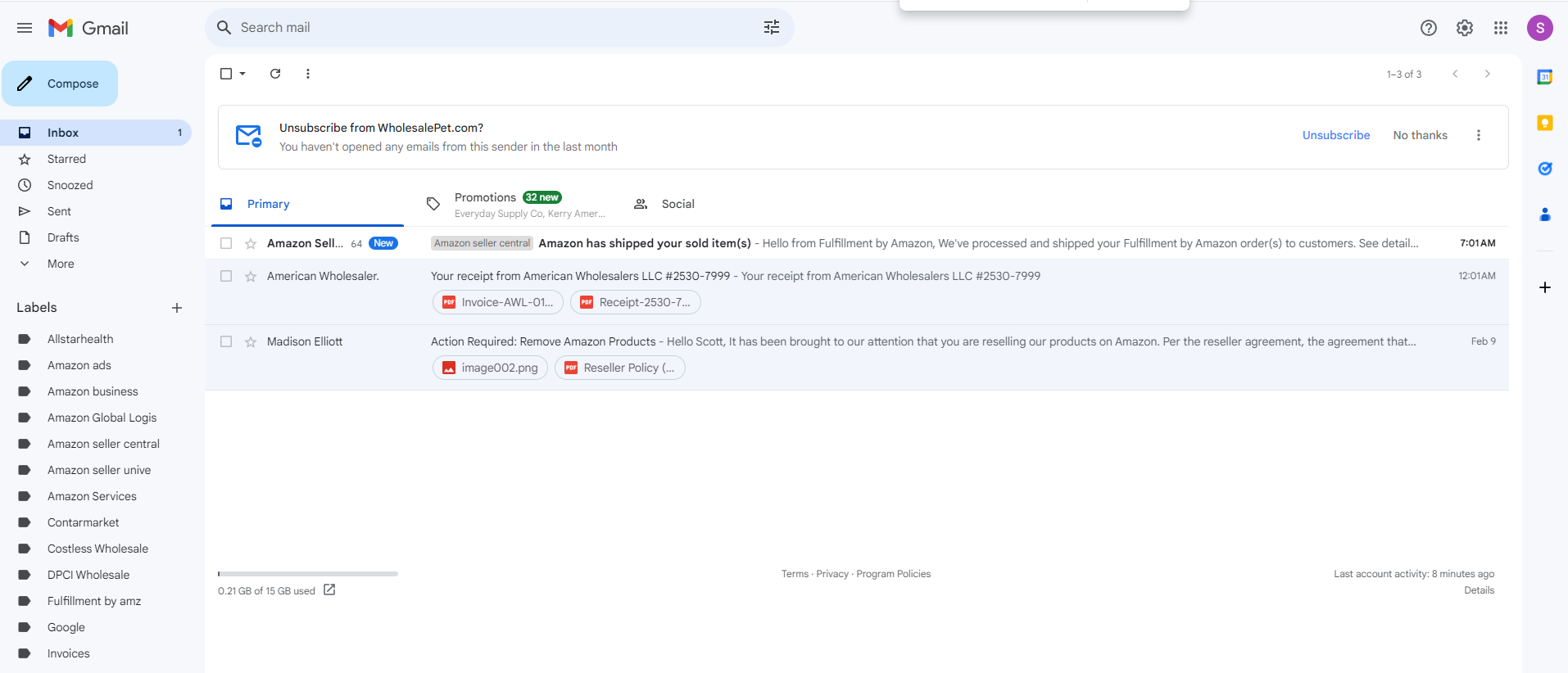Open the Inbox folder

[x=96, y=133]
